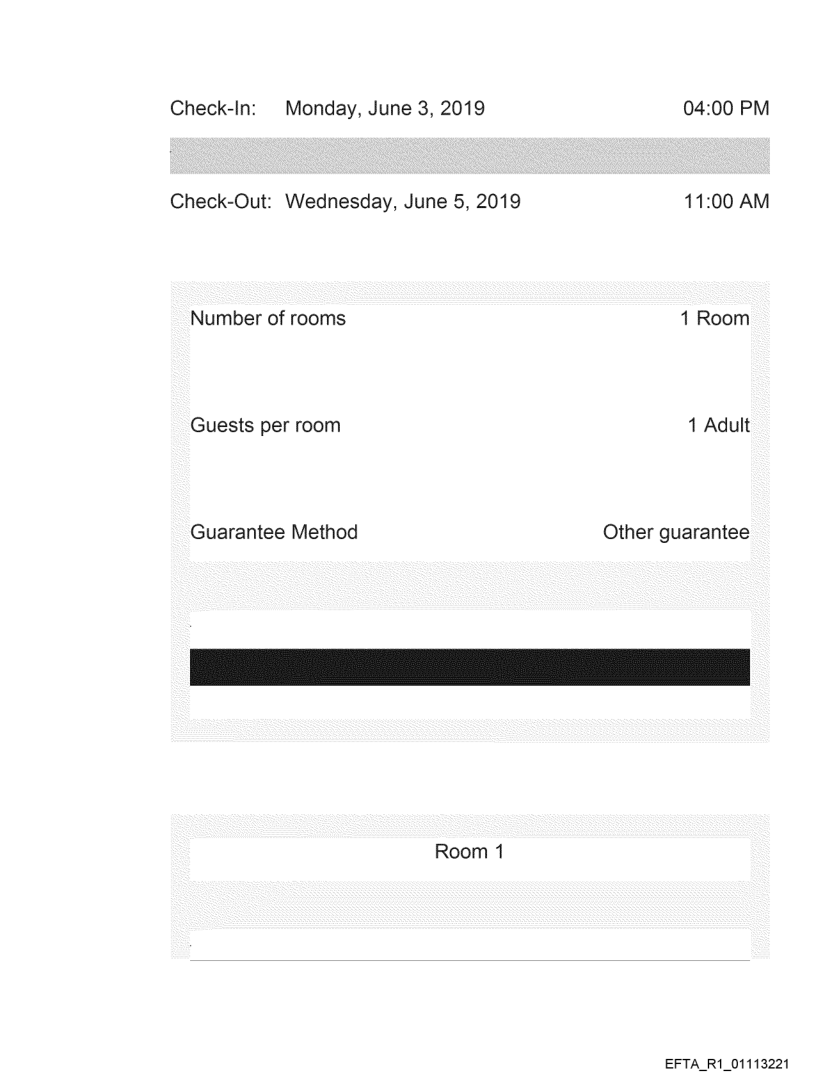This screenshot has height=1073, width=816.
Task: Click the empty white row beneath Room 1
Action: 470,943
